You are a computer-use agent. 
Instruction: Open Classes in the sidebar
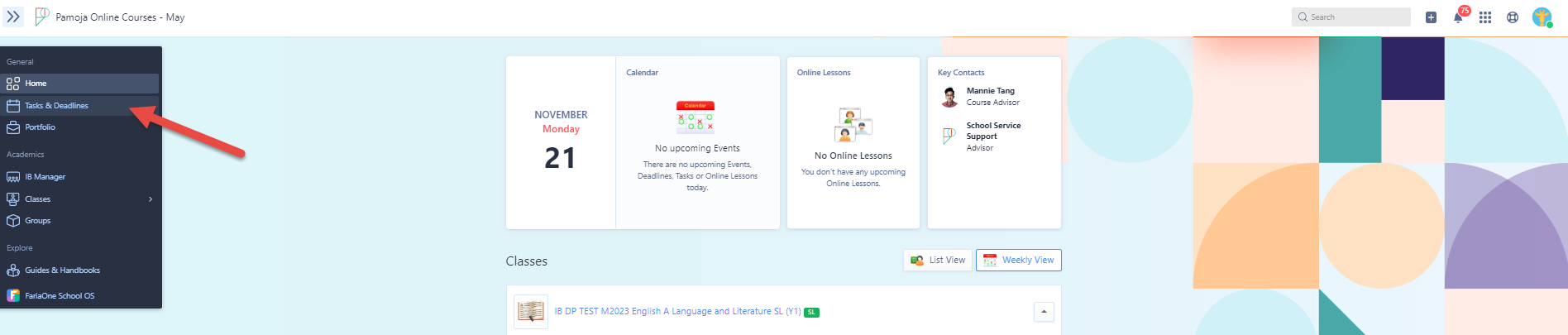pos(80,199)
